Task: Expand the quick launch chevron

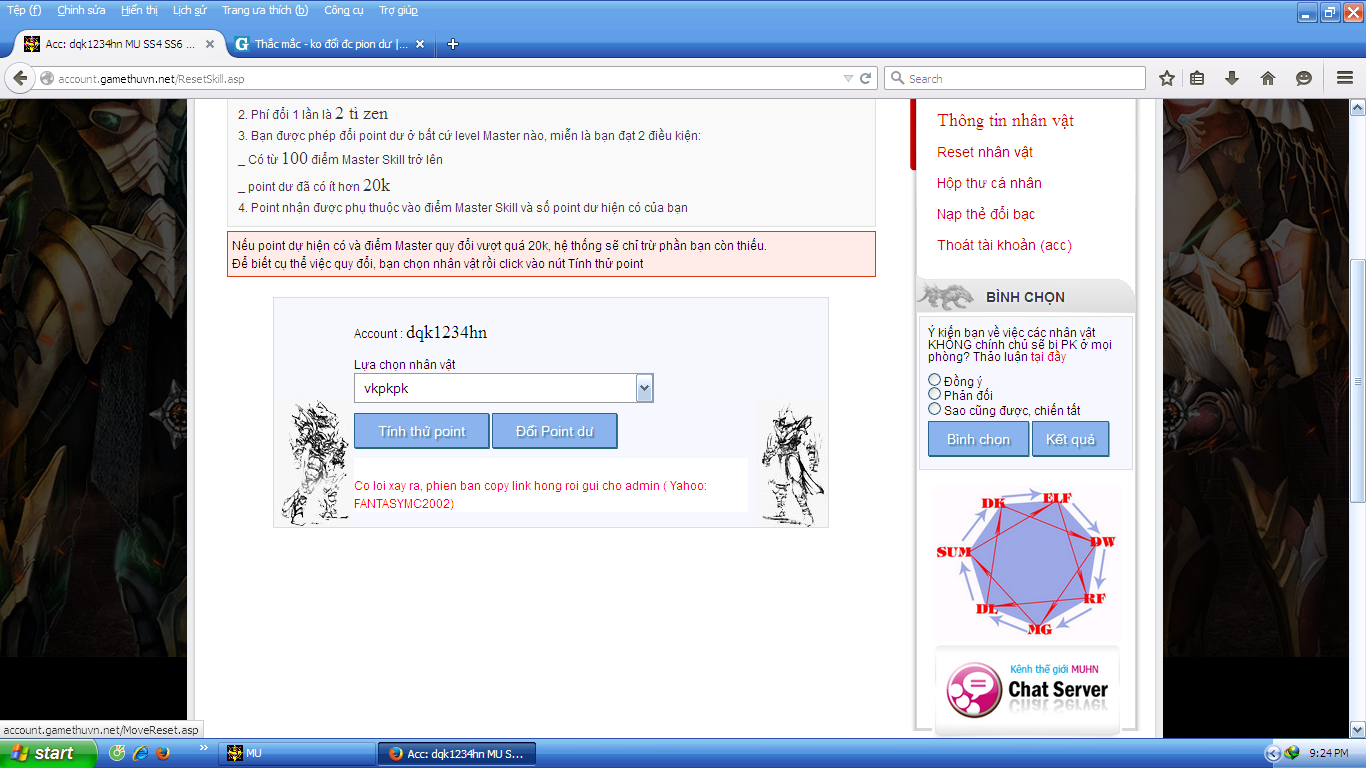Action: coord(204,748)
